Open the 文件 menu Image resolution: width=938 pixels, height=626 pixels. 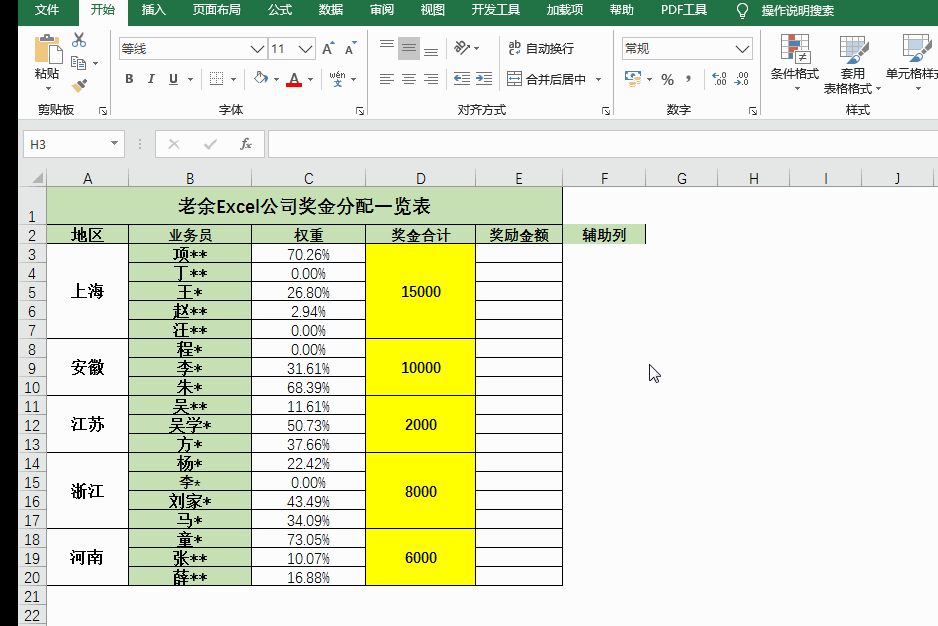pyautogui.click(x=47, y=10)
